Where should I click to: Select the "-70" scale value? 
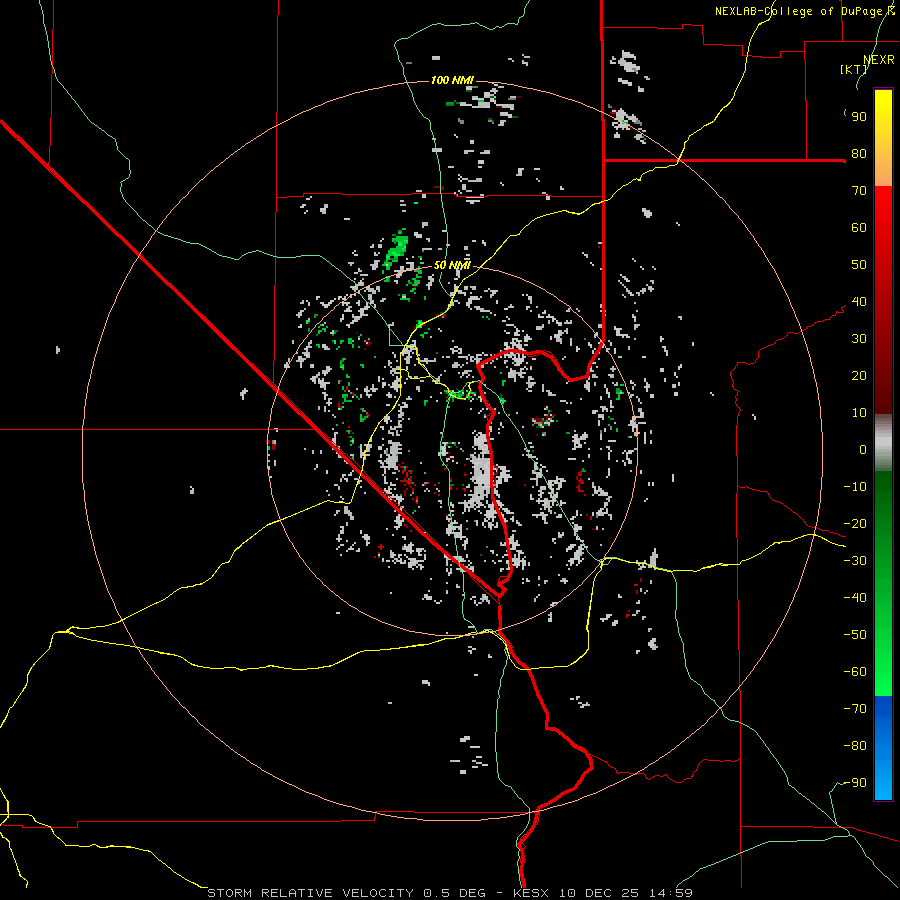coord(855,709)
